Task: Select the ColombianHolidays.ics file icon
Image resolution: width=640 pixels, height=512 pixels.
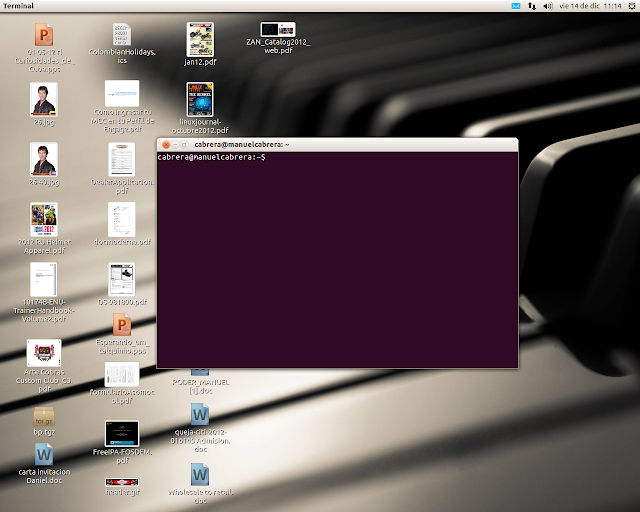Action: click(x=122, y=34)
